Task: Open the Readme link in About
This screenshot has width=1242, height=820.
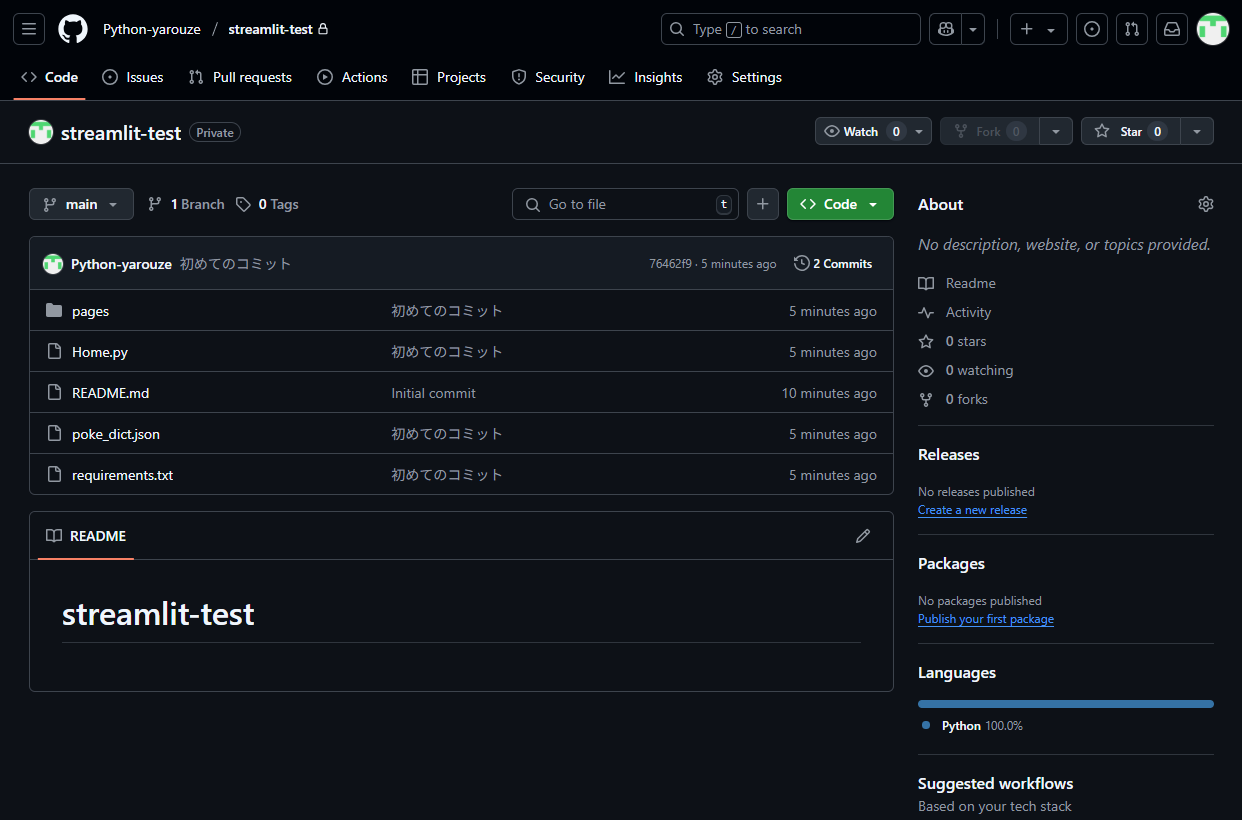Action: (x=957, y=283)
